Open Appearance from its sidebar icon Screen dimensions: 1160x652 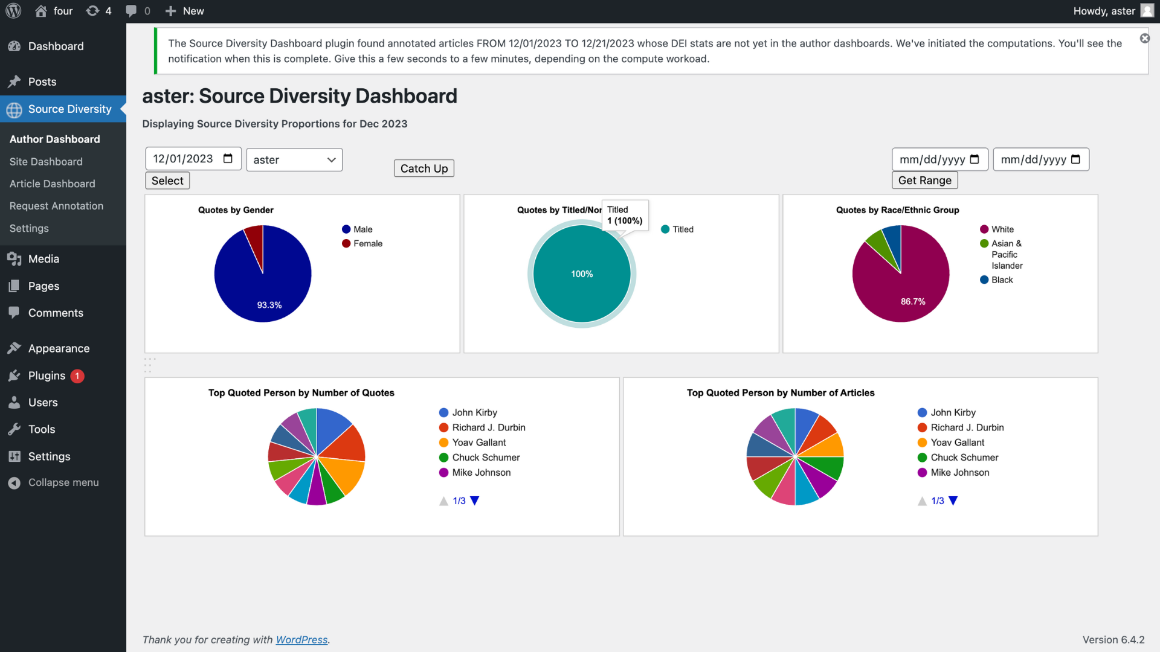pos(14,347)
